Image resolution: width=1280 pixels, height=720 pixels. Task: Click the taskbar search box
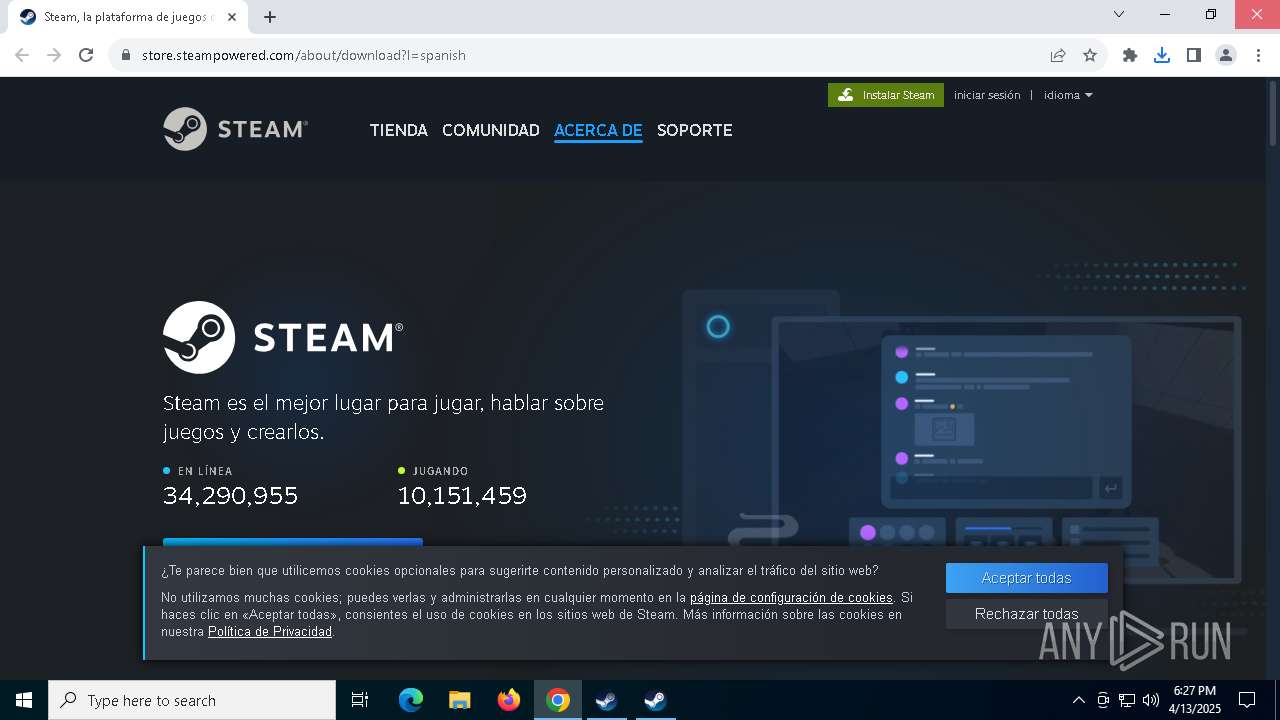pos(192,700)
